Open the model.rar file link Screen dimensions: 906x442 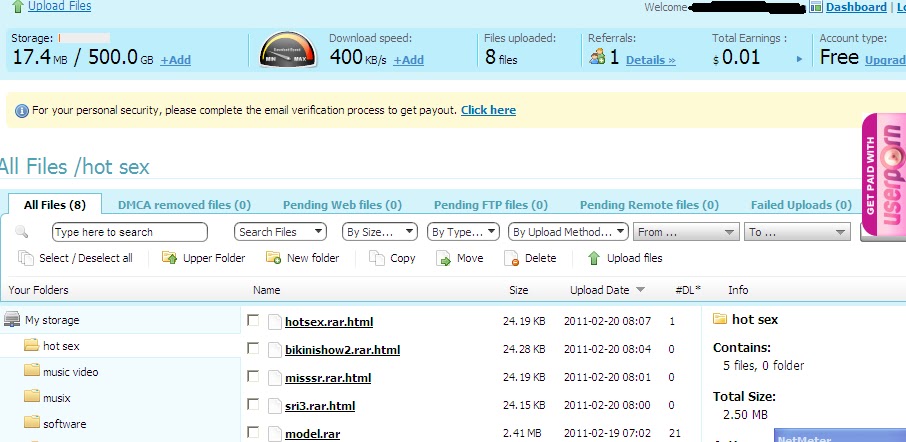click(313, 433)
